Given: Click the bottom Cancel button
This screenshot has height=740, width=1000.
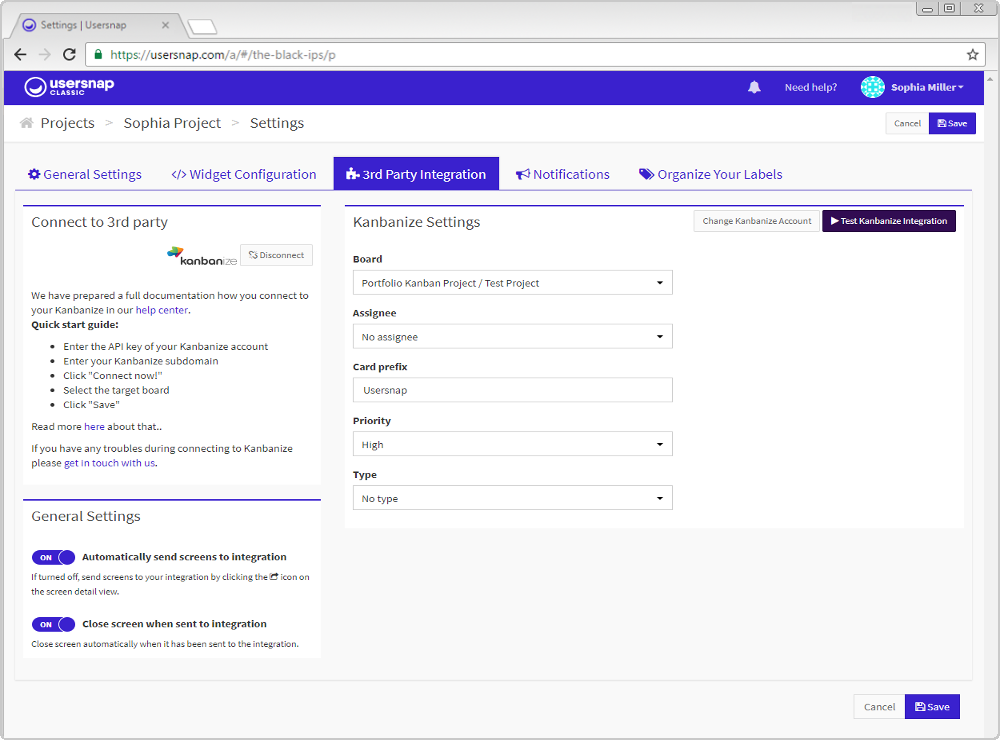Looking at the screenshot, I should [879, 706].
